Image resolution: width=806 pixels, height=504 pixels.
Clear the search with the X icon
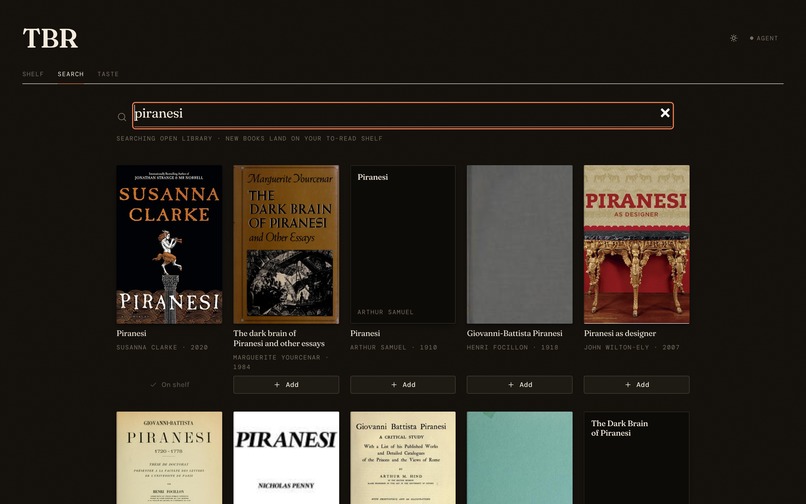[x=665, y=113]
